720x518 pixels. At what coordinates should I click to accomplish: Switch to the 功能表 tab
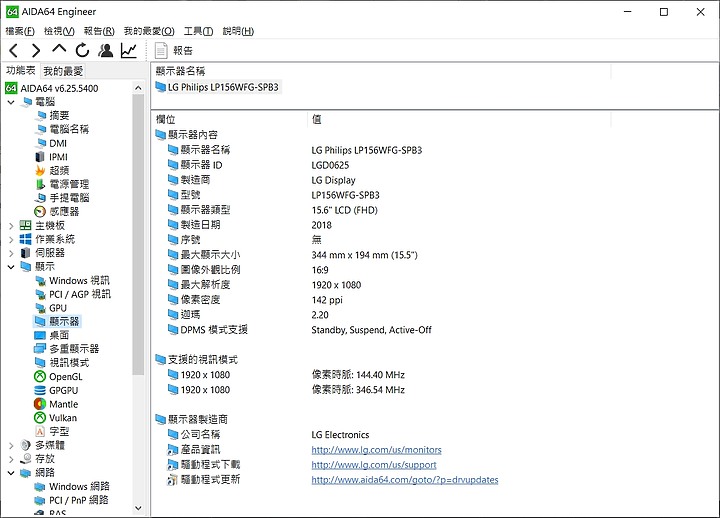[x=21, y=70]
